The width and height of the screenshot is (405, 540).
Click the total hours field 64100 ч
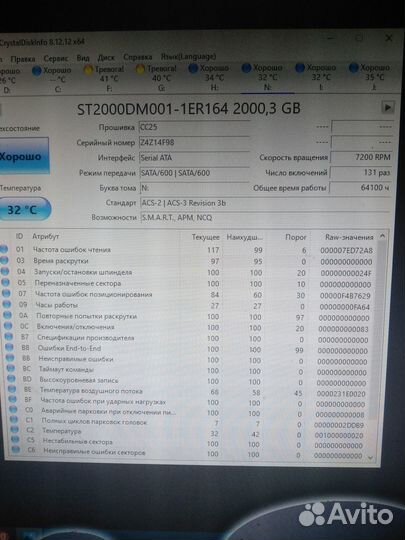click(361, 188)
